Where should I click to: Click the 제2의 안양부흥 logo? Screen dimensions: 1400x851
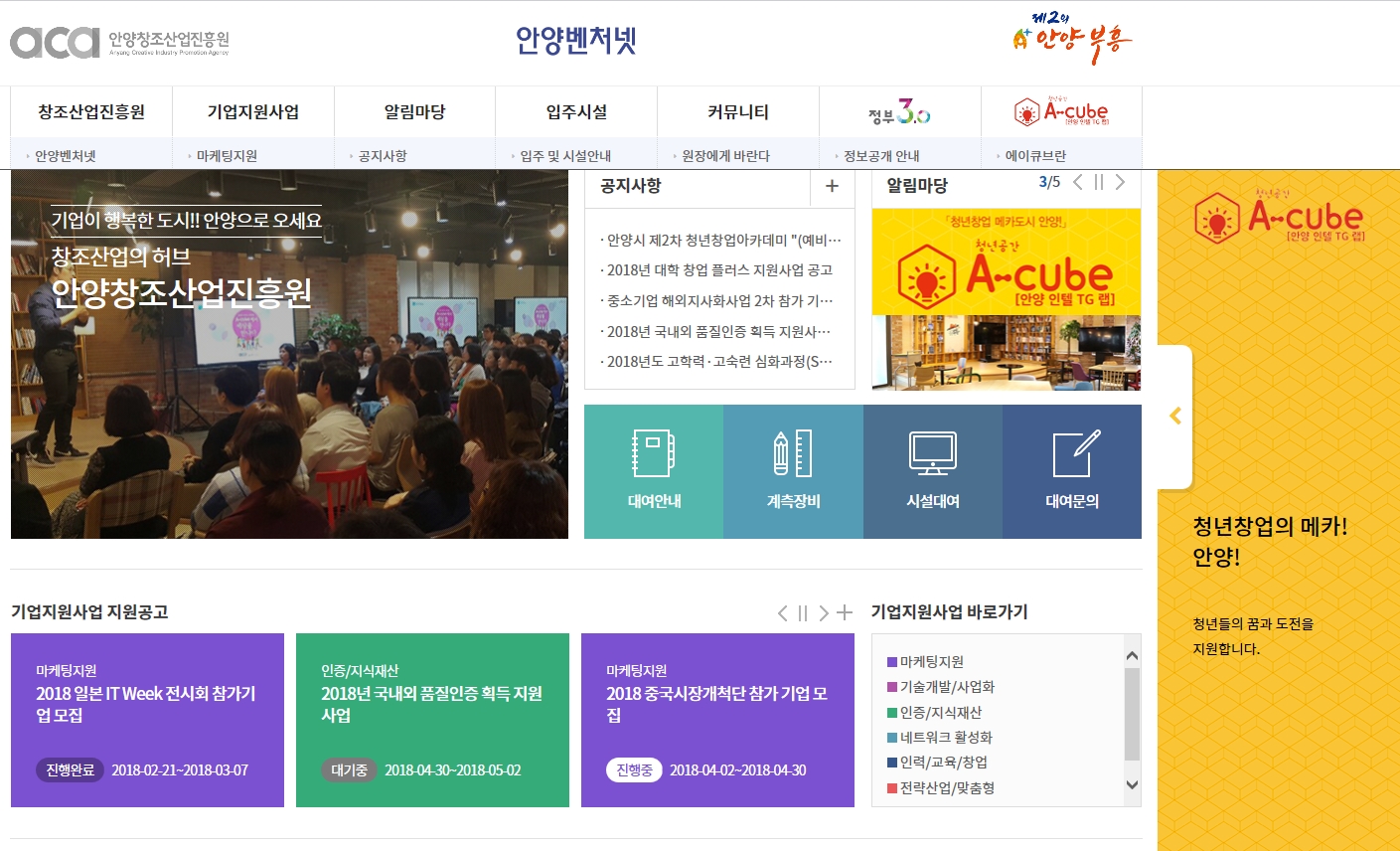tap(1071, 39)
